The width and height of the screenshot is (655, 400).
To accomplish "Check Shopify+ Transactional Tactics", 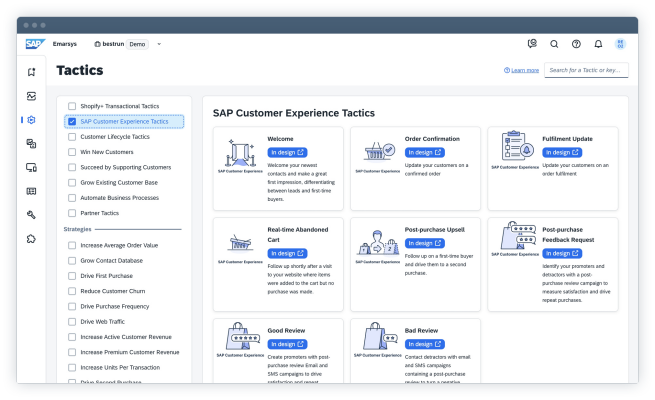I will point(72,106).
